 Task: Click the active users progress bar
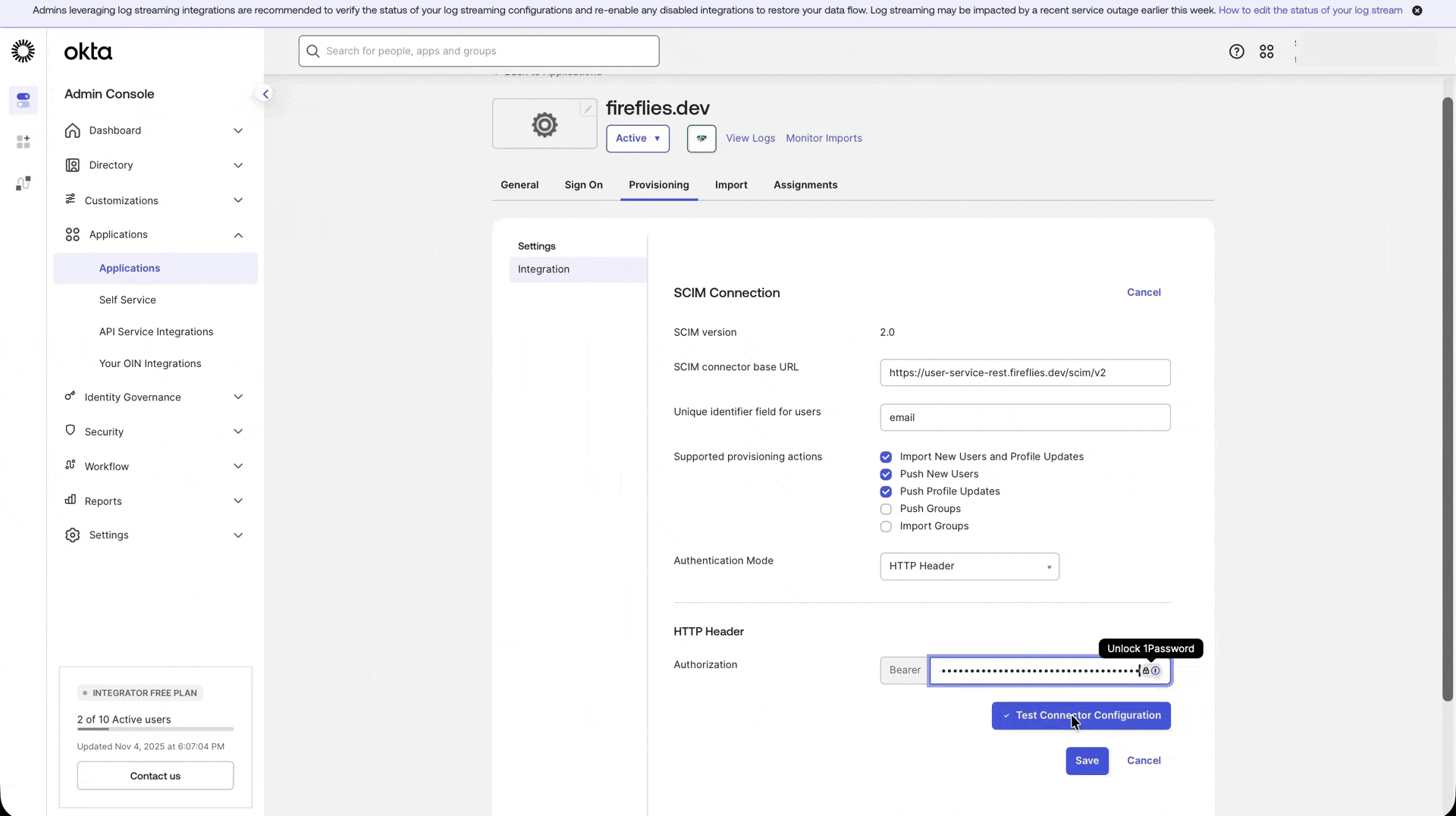click(155, 730)
